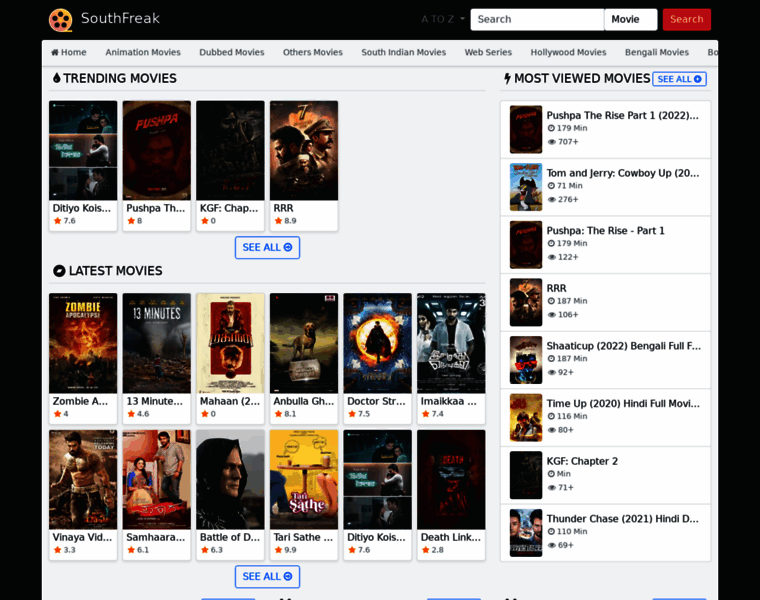Open trending RRR poster rated 8.9

[304, 151]
